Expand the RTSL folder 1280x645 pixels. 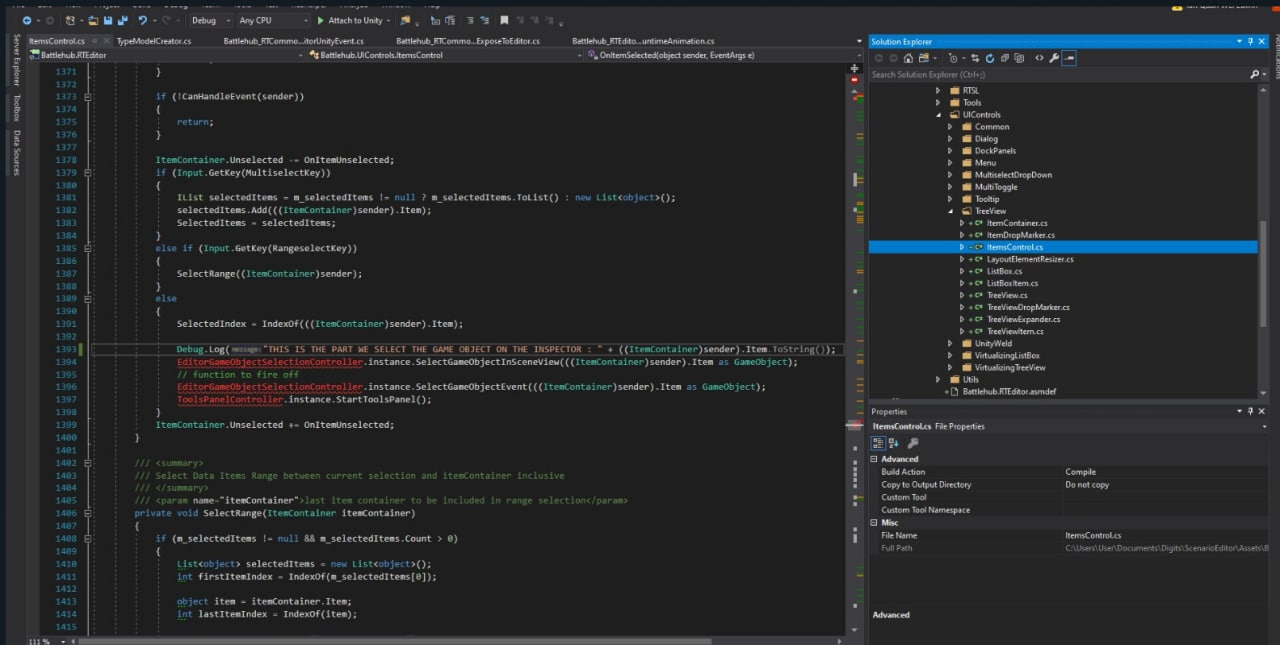939,91
